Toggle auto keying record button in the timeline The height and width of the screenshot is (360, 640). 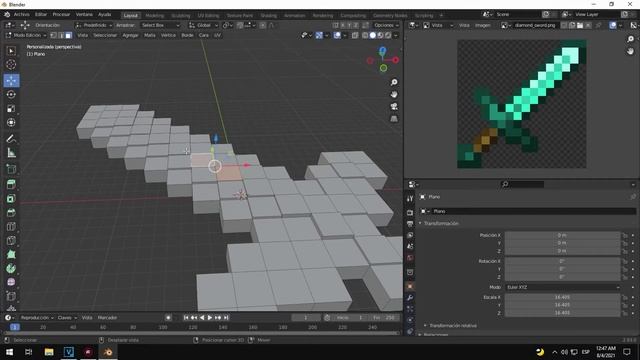168,318
